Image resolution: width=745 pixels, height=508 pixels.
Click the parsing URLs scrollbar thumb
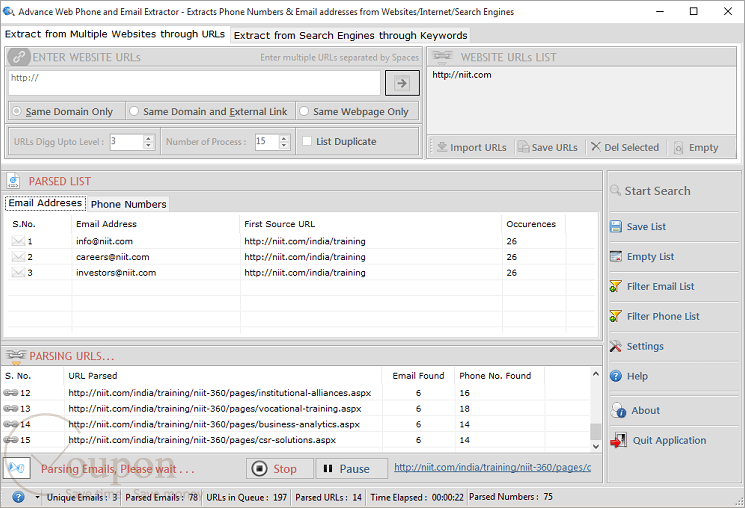pos(595,431)
